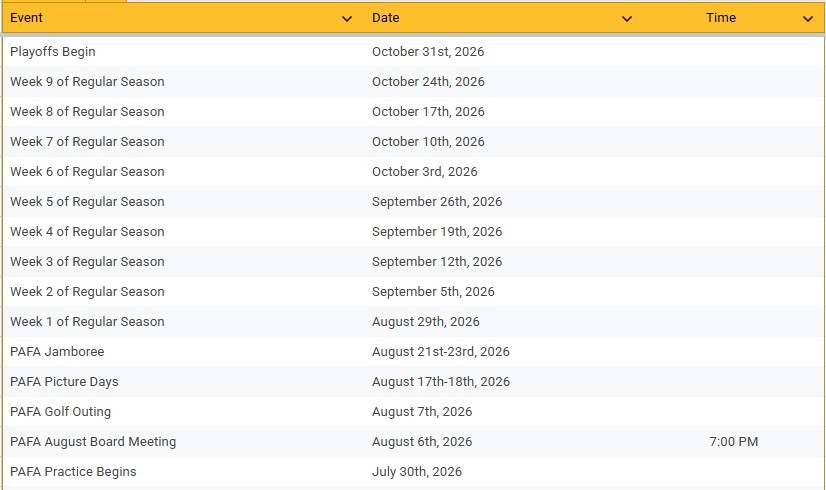This screenshot has height=490, width=826.
Task: Open the Time column dropdown chevron
Action: click(x=808, y=19)
